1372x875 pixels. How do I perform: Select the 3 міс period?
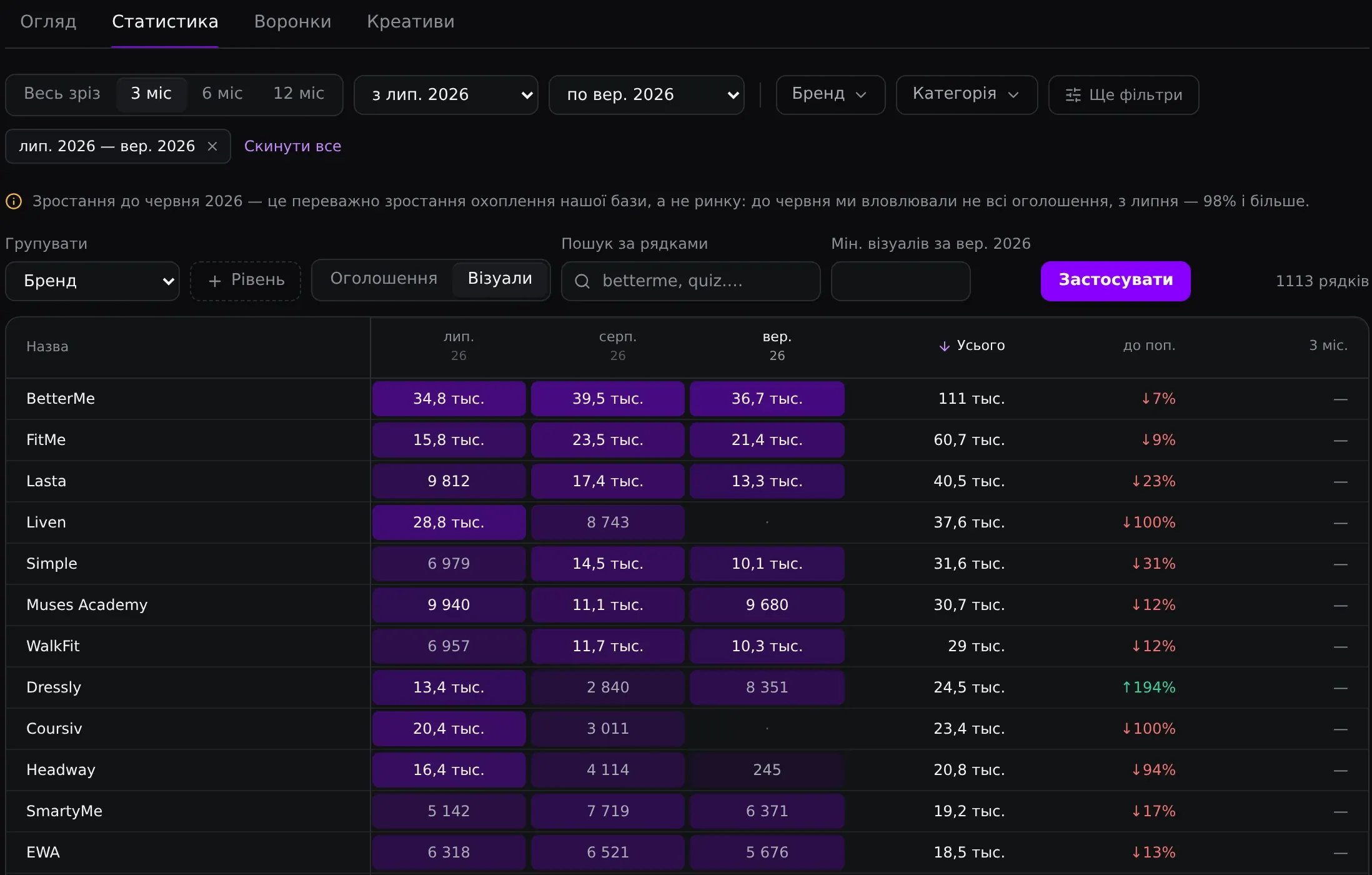pos(151,94)
